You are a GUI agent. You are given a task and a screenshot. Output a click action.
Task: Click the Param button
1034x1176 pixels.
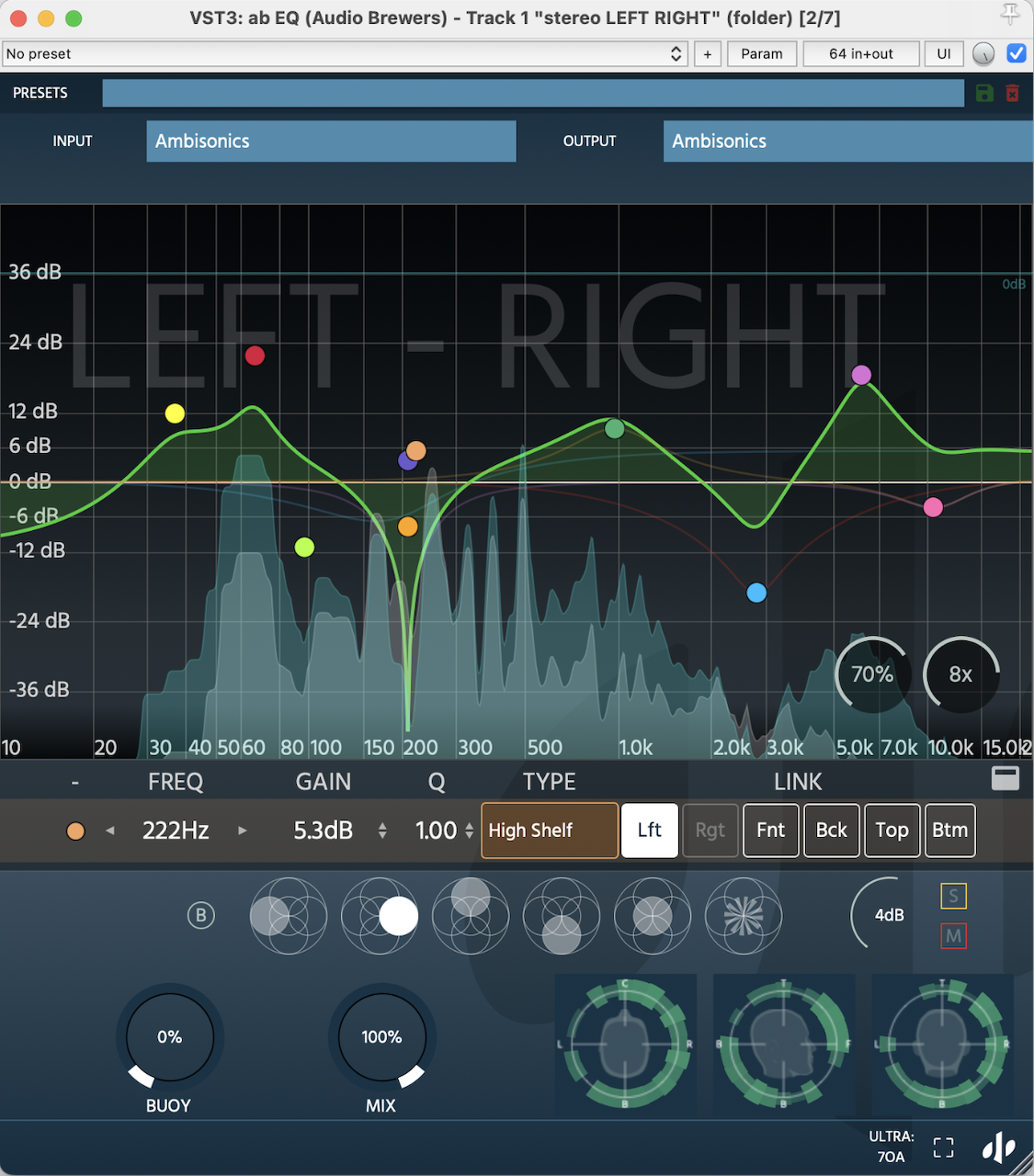[762, 53]
